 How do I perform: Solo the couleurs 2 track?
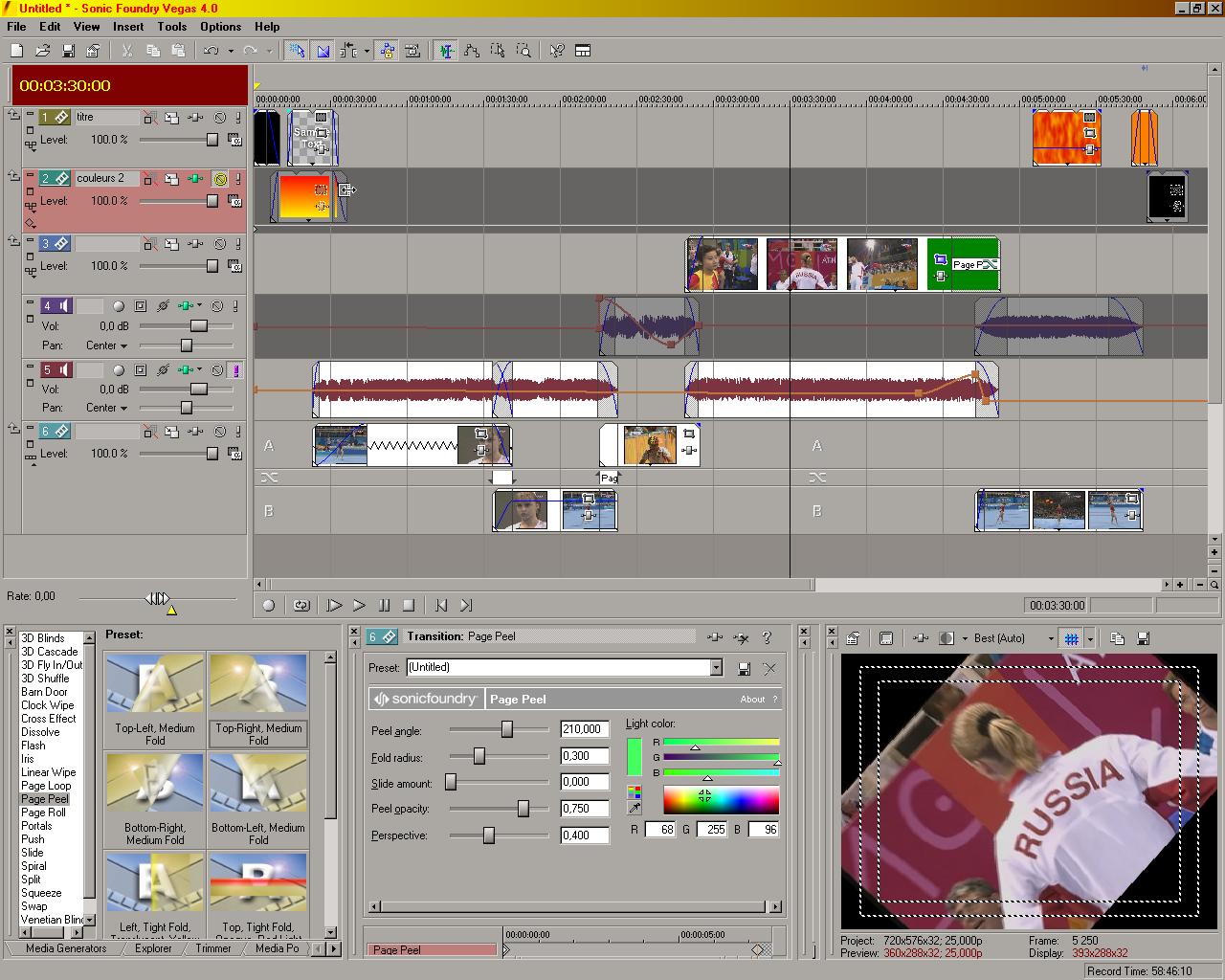coord(236,179)
